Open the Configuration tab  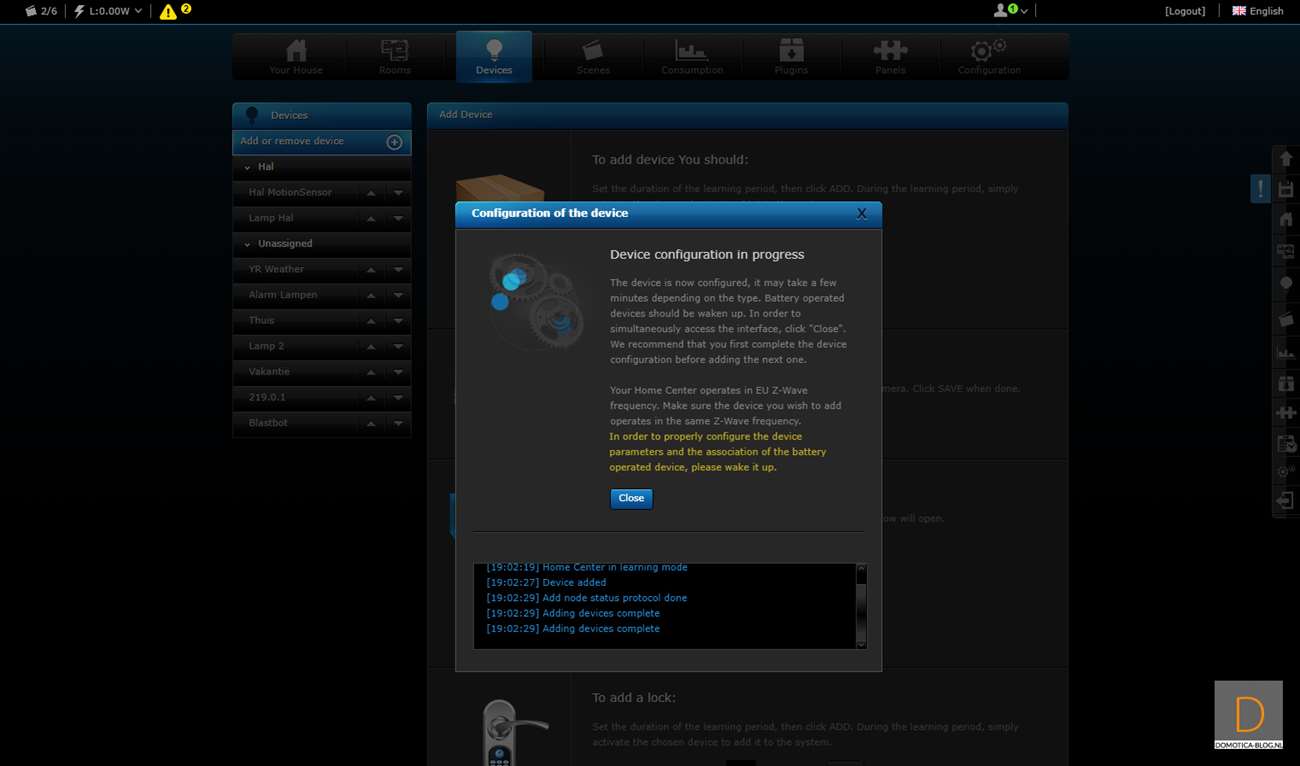pyautogui.click(x=989, y=57)
